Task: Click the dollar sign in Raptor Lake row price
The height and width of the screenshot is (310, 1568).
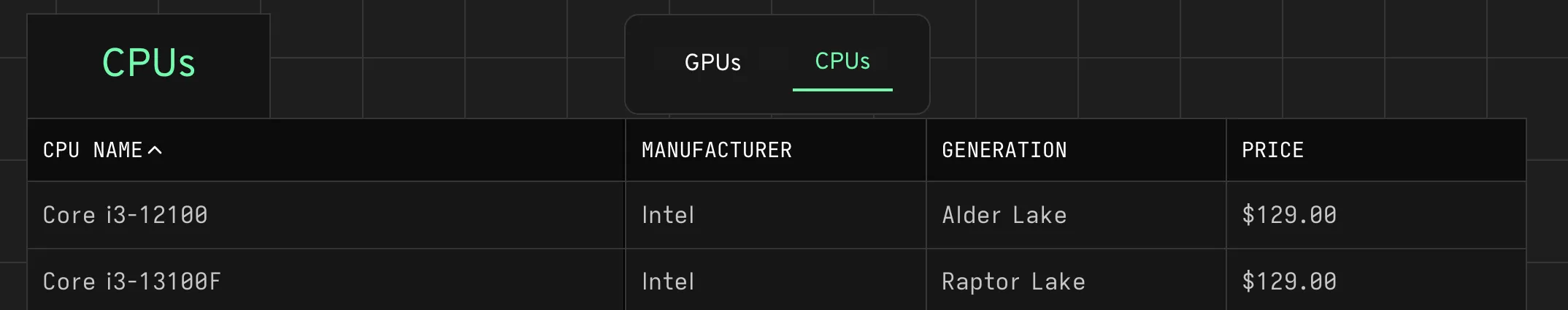Action: [1248, 281]
